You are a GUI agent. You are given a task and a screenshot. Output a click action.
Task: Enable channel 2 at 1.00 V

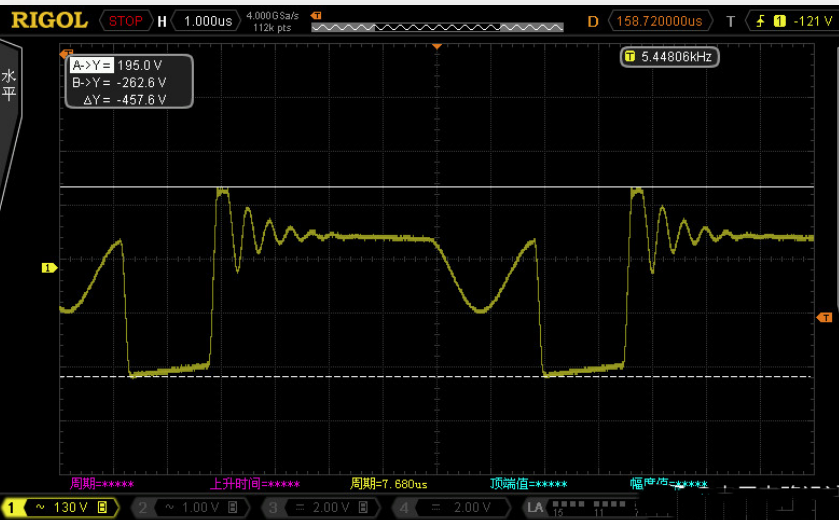coord(190,507)
